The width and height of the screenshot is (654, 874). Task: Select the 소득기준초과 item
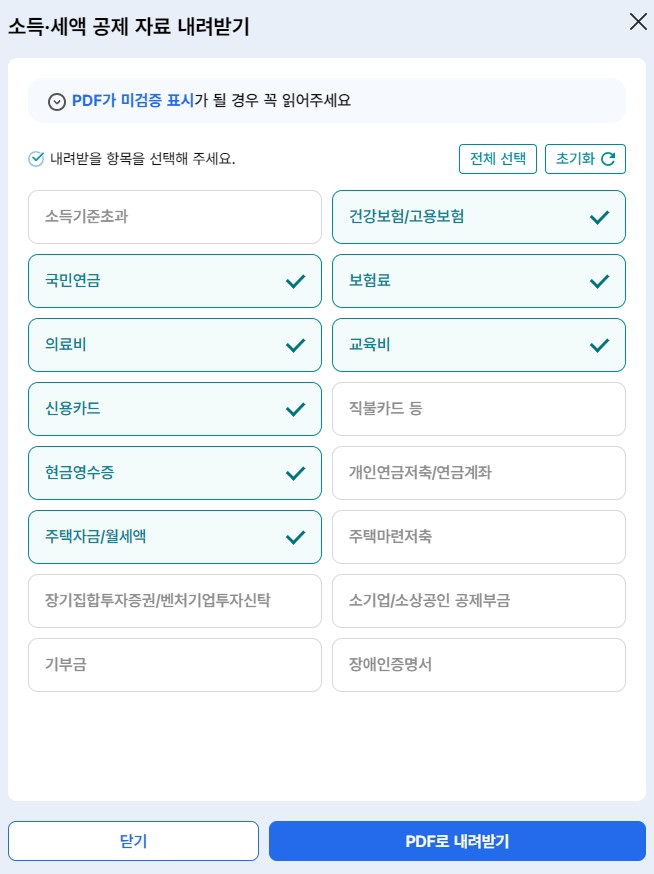(x=175, y=217)
